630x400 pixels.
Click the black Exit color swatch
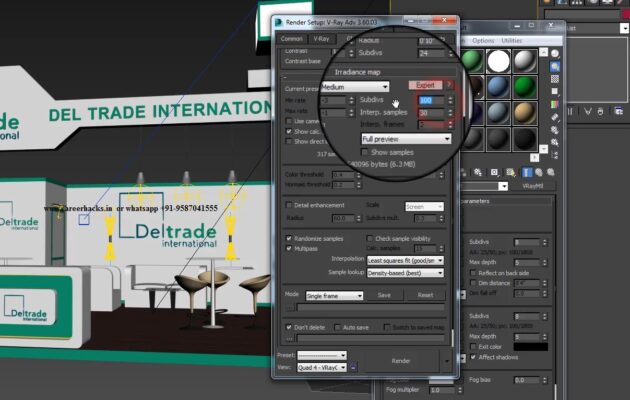[x=530, y=346]
